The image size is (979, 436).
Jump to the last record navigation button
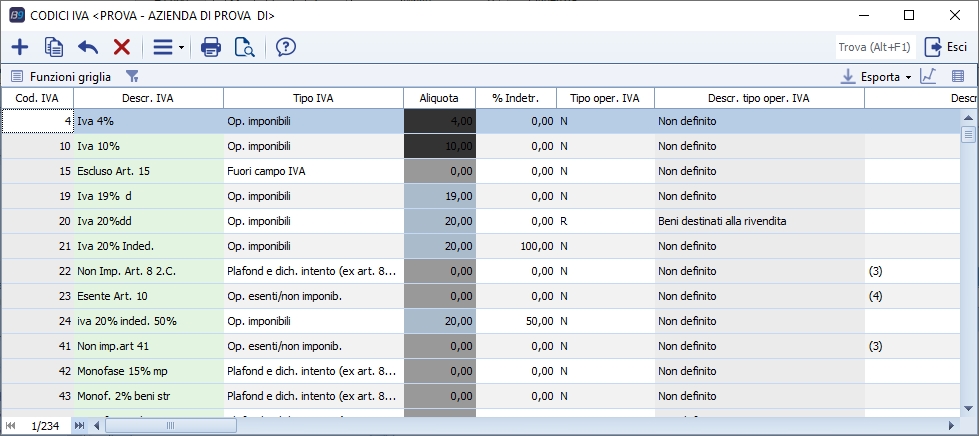[81, 426]
